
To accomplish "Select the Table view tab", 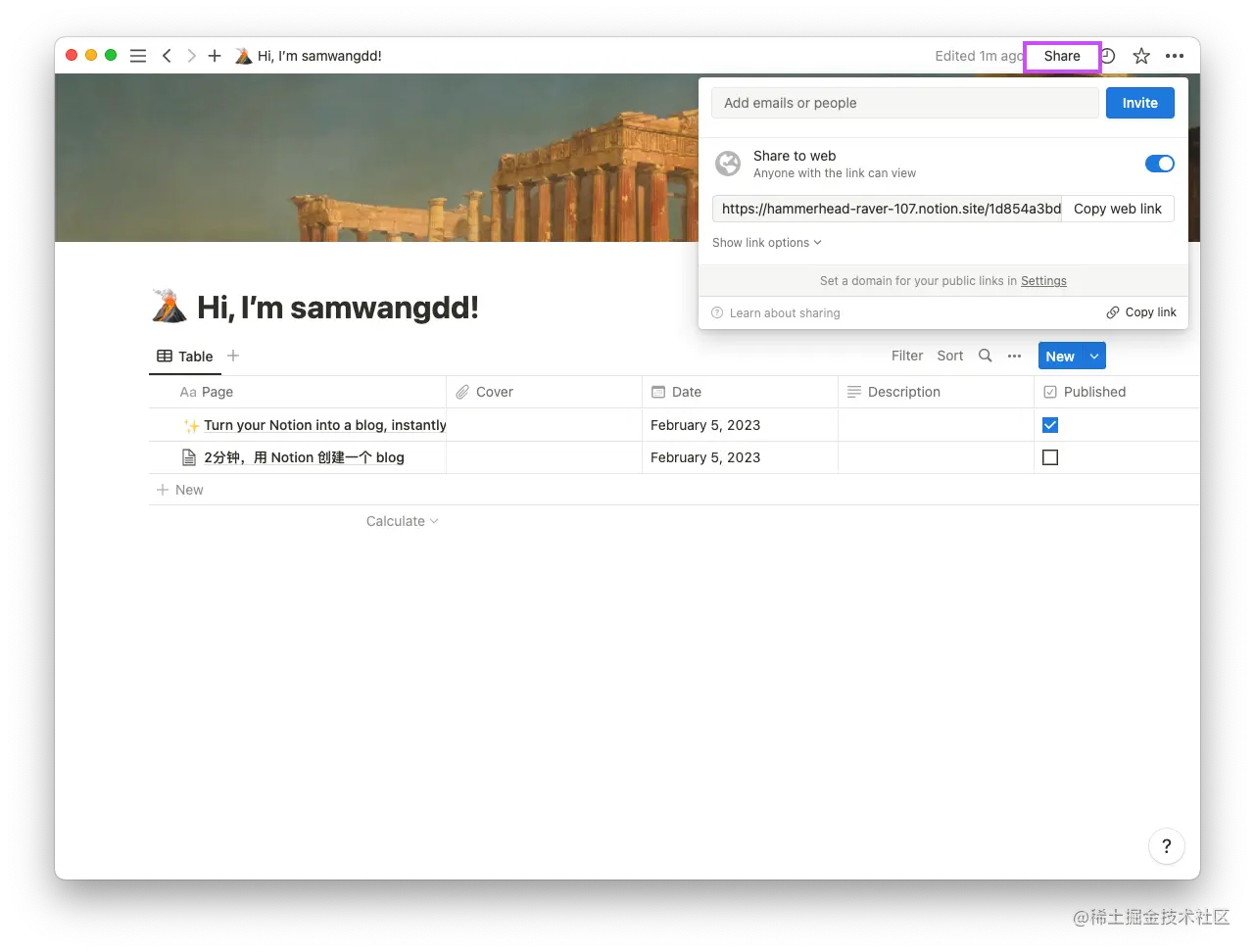I will [x=185, y=357].
